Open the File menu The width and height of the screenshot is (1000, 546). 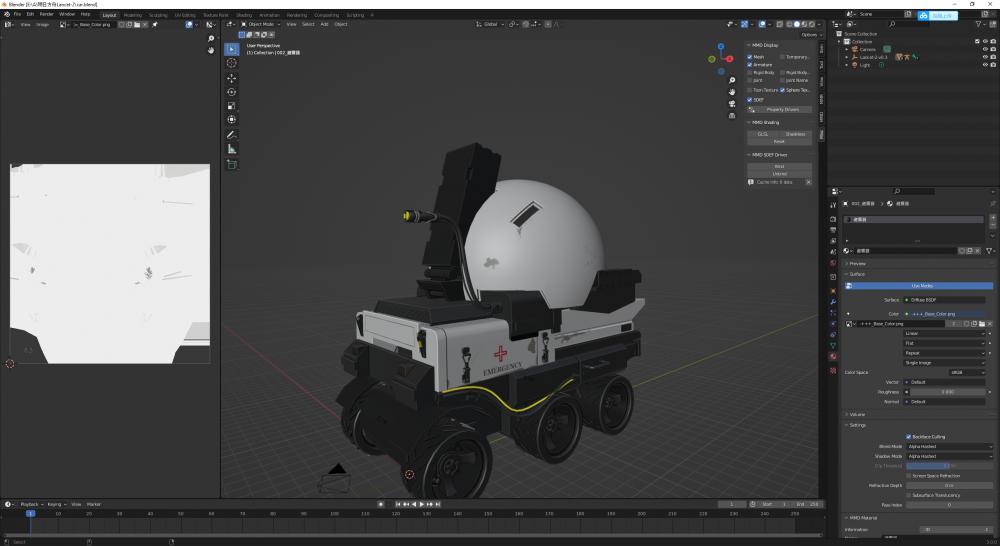point(17,14)
